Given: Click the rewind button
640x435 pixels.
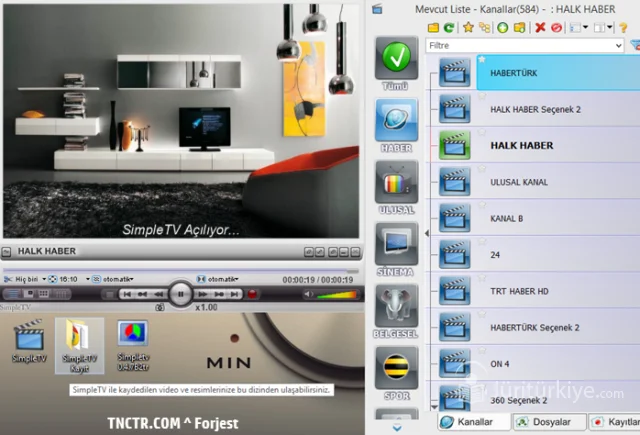Looking at the screenshot, I should tap(158, 294).
